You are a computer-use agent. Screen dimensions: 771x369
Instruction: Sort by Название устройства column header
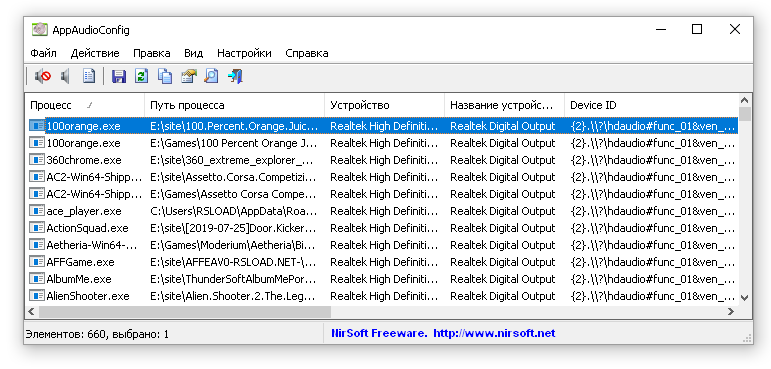tap(504, 105)
